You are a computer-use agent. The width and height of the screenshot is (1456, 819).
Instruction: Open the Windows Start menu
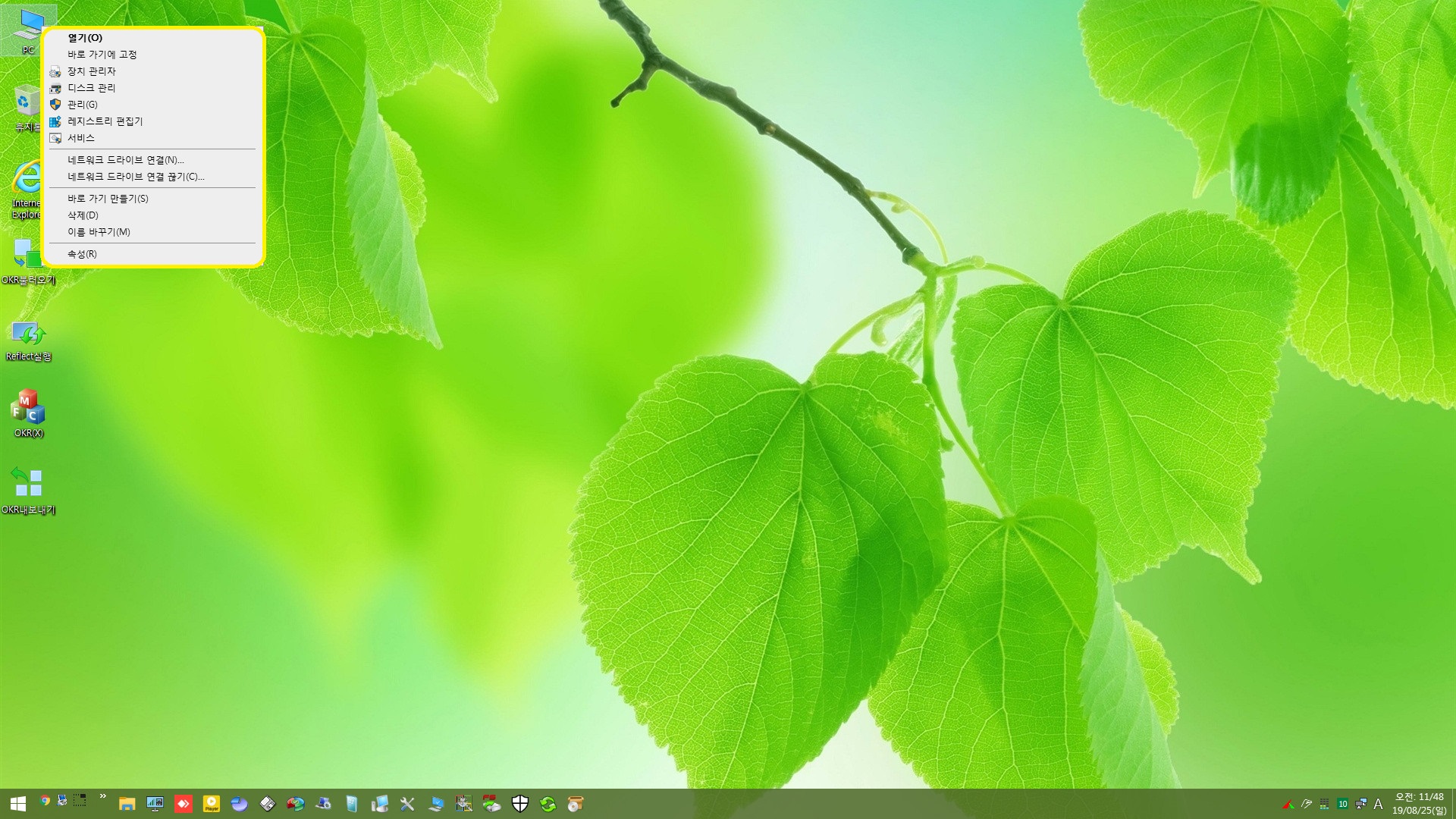[18, 804]
